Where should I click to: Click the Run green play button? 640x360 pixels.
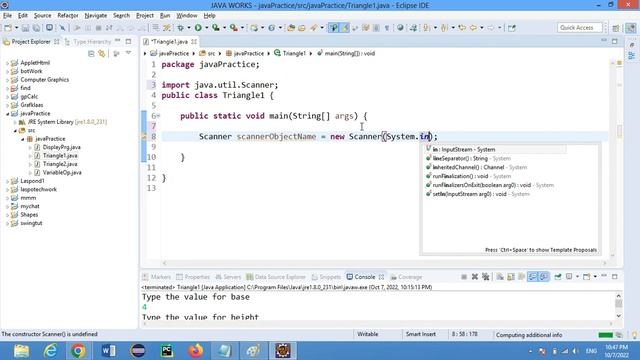tap(198, 28)
